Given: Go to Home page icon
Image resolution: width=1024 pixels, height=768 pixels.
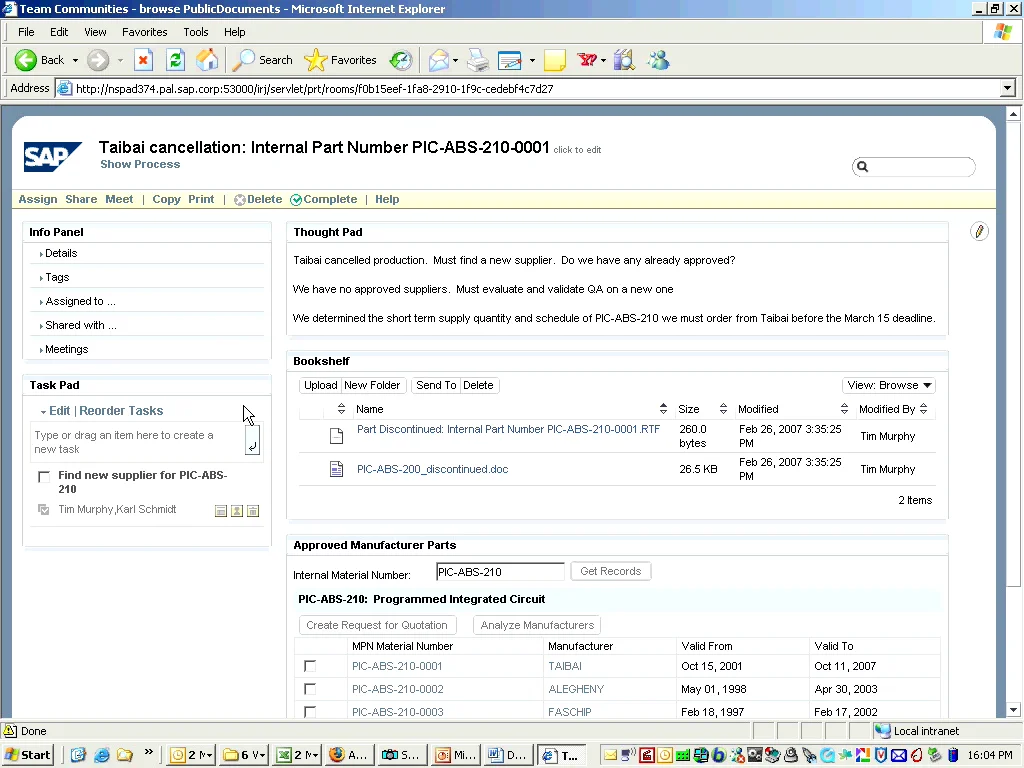Looking at the screenshot, I should [207, 60].
